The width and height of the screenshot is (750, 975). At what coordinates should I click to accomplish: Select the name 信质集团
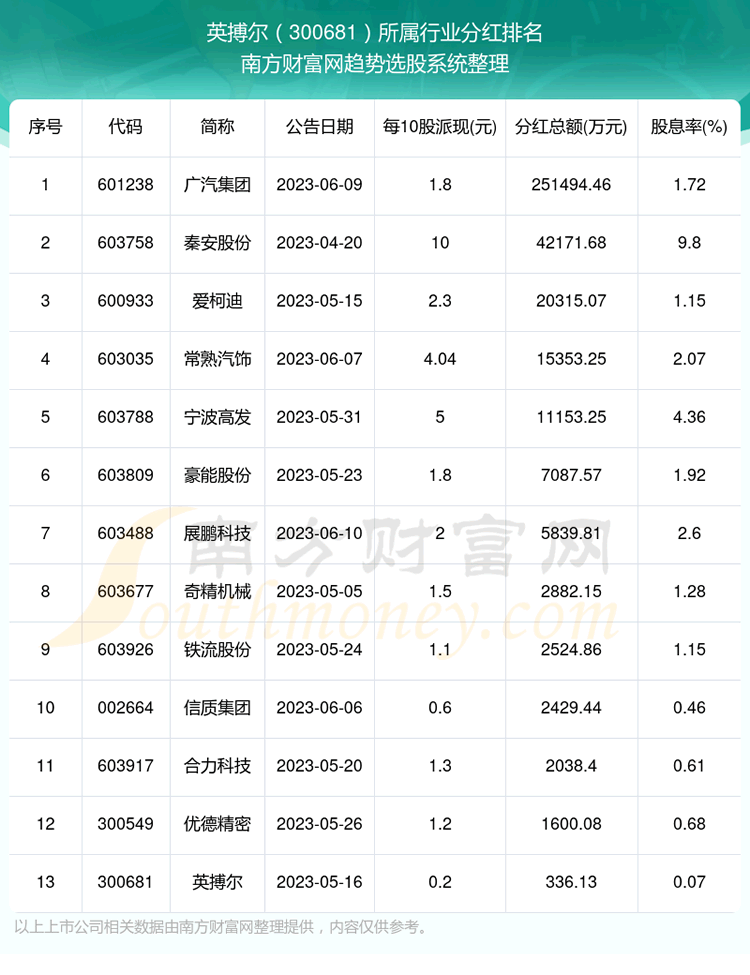coord(217,708)
